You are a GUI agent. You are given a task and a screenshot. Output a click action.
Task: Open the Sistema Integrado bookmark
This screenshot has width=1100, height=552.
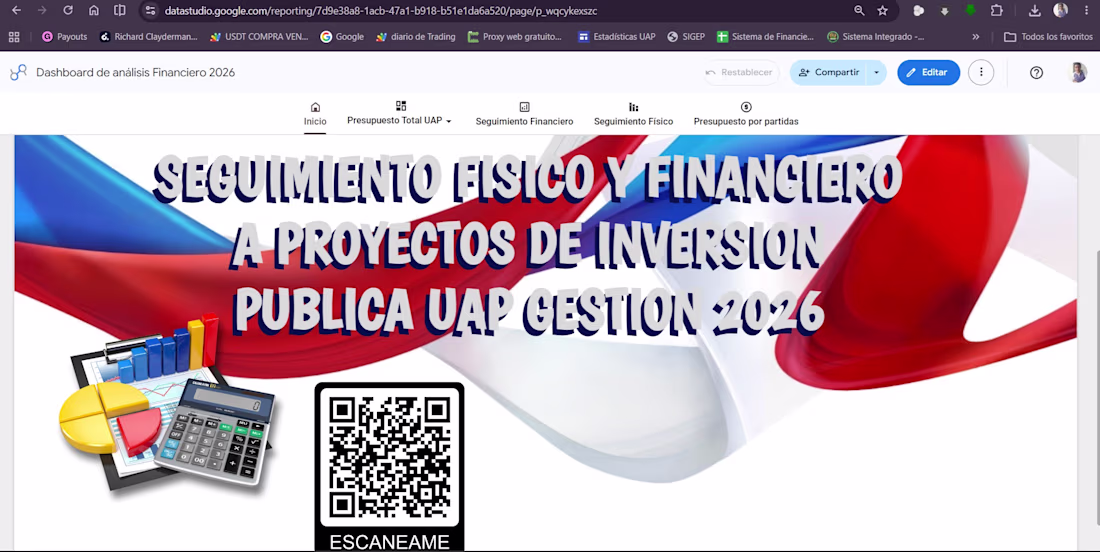tap(876, 36)
